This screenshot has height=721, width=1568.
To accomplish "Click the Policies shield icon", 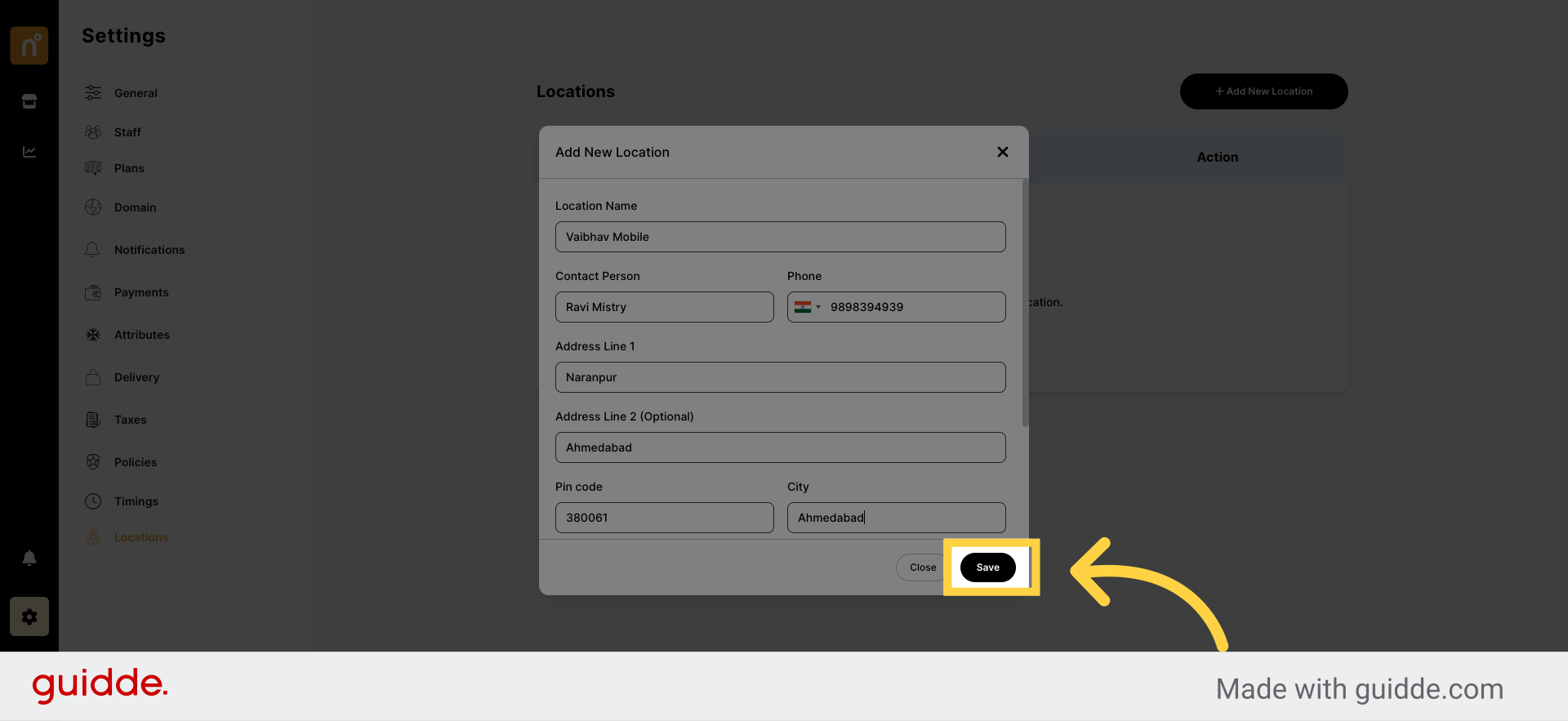I will 93,461.
